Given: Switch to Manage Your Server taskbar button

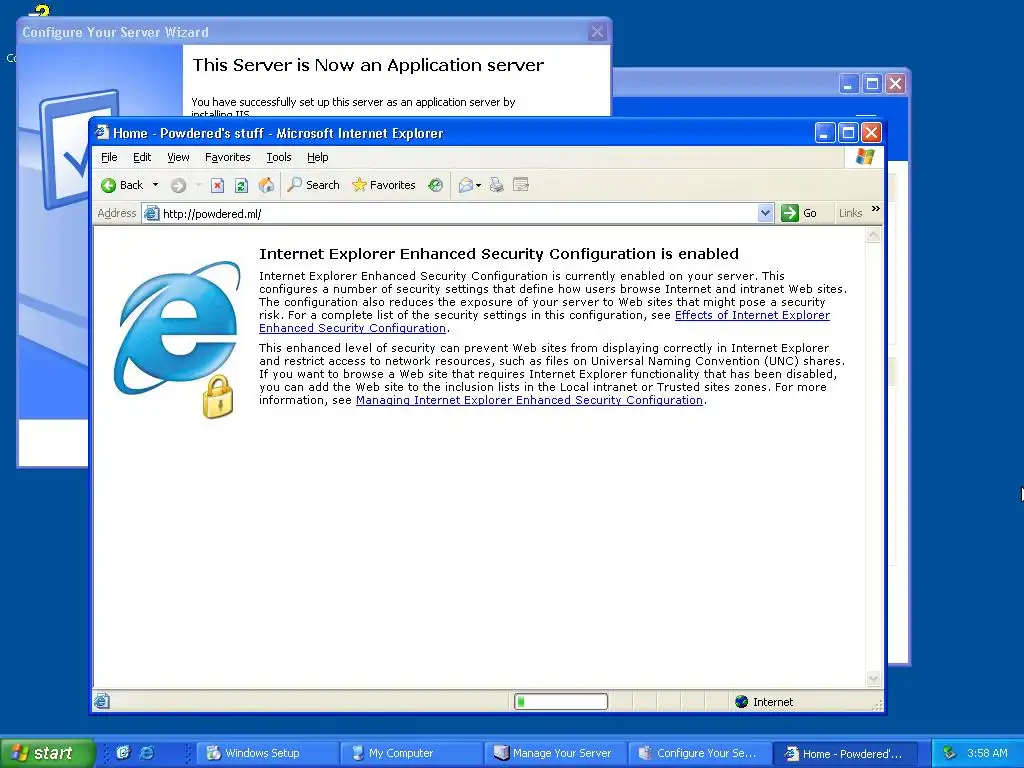Looking at the screenshot, I should [x=555, y=753].
